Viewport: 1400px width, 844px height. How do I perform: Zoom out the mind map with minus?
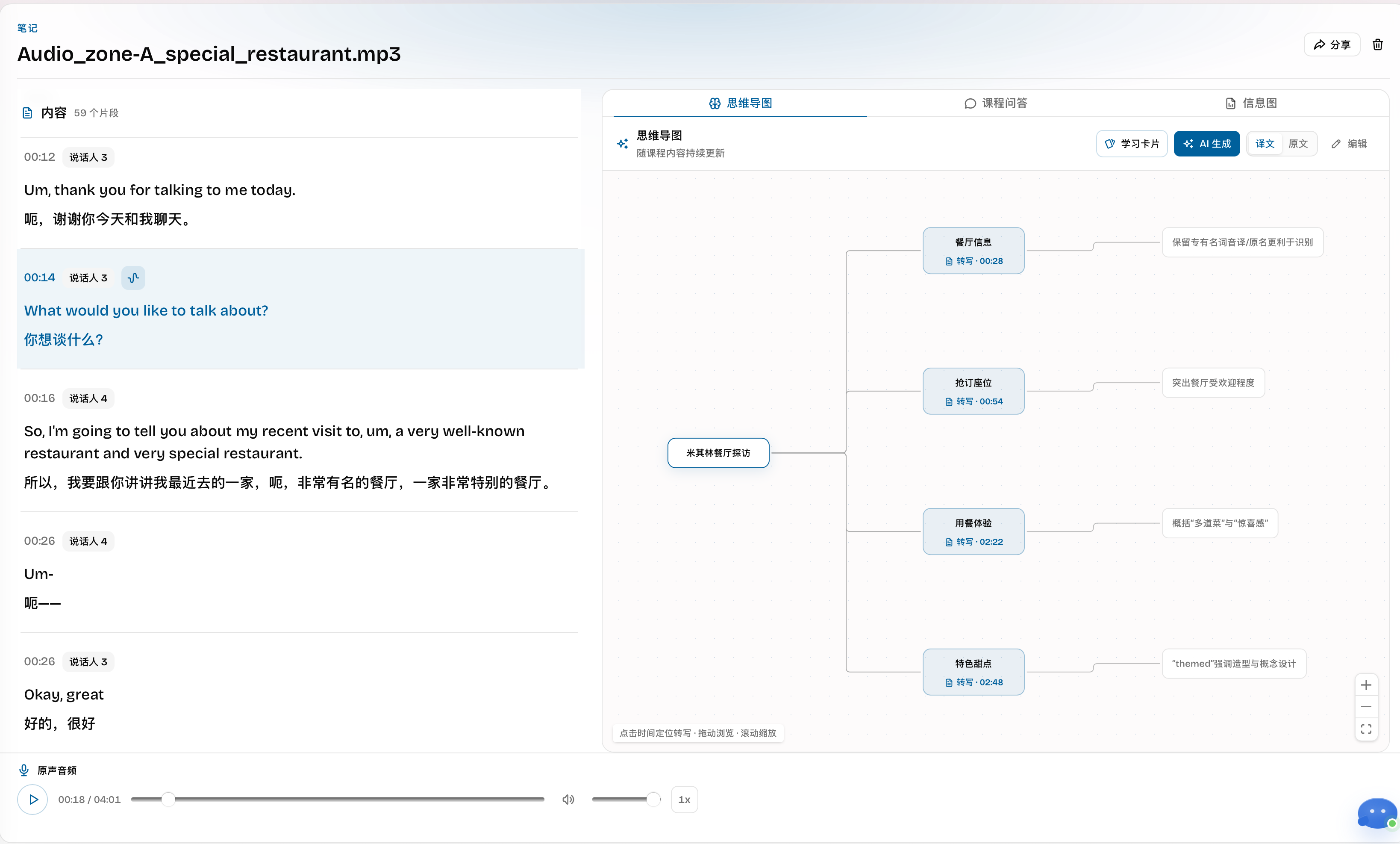click(x=1366, y=706)
